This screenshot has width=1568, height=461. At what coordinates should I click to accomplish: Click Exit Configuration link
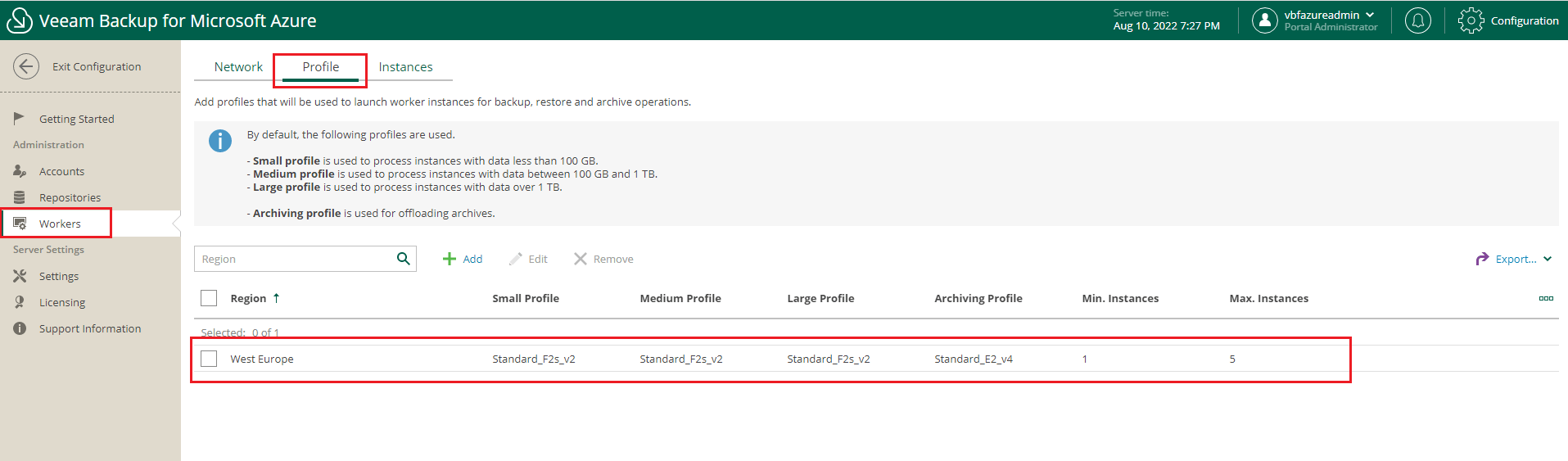97,66
